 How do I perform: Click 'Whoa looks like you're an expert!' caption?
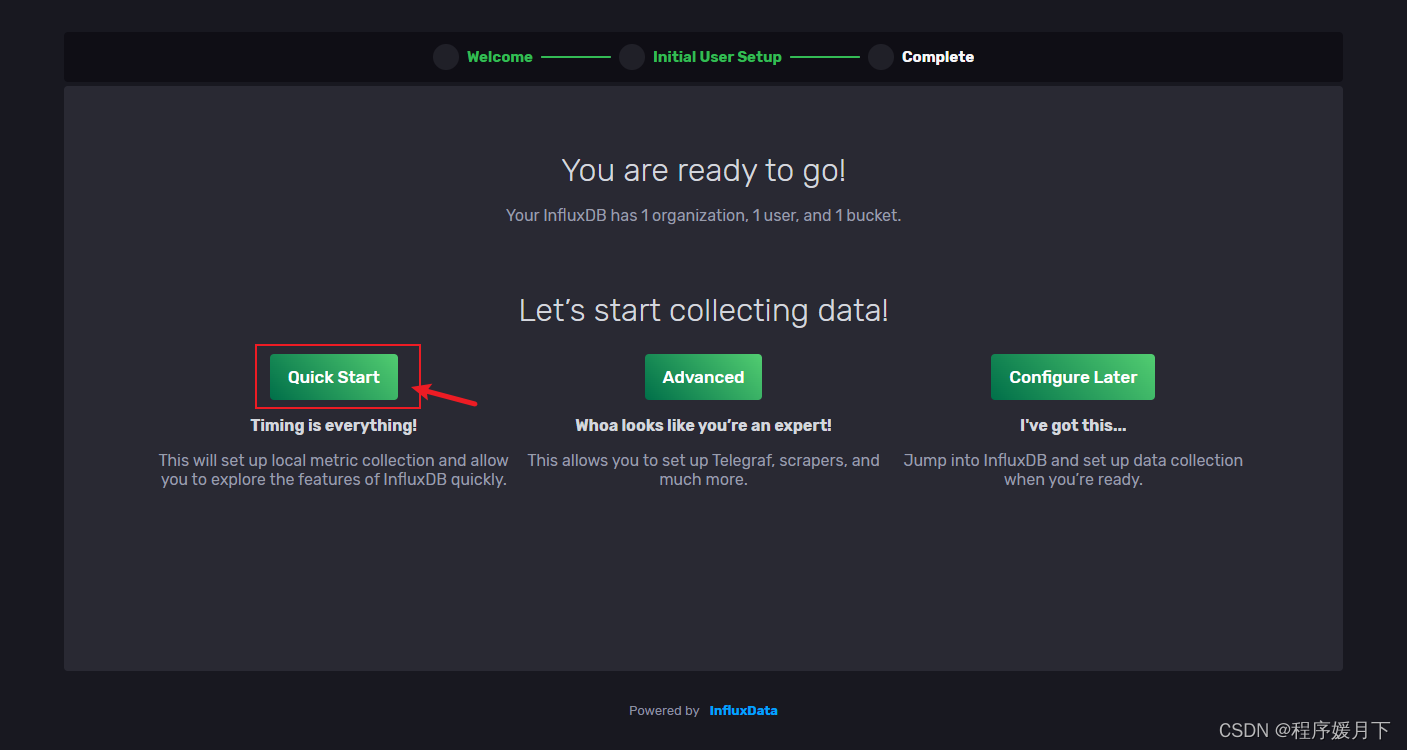click(x=703, y=425)
